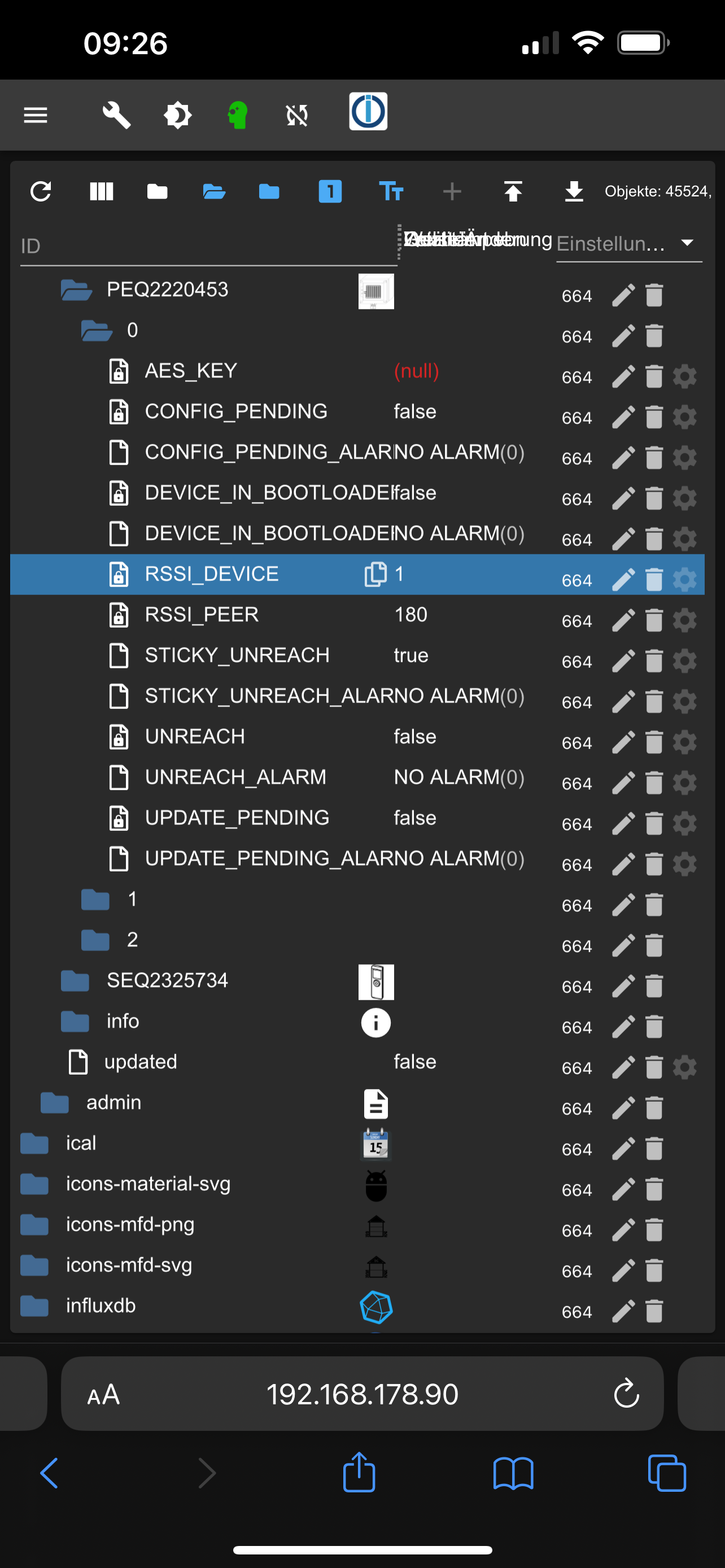The height and width of the screenshot is (1568, 725).
Task: Click the expand one level icon
Action: [330, 192]
